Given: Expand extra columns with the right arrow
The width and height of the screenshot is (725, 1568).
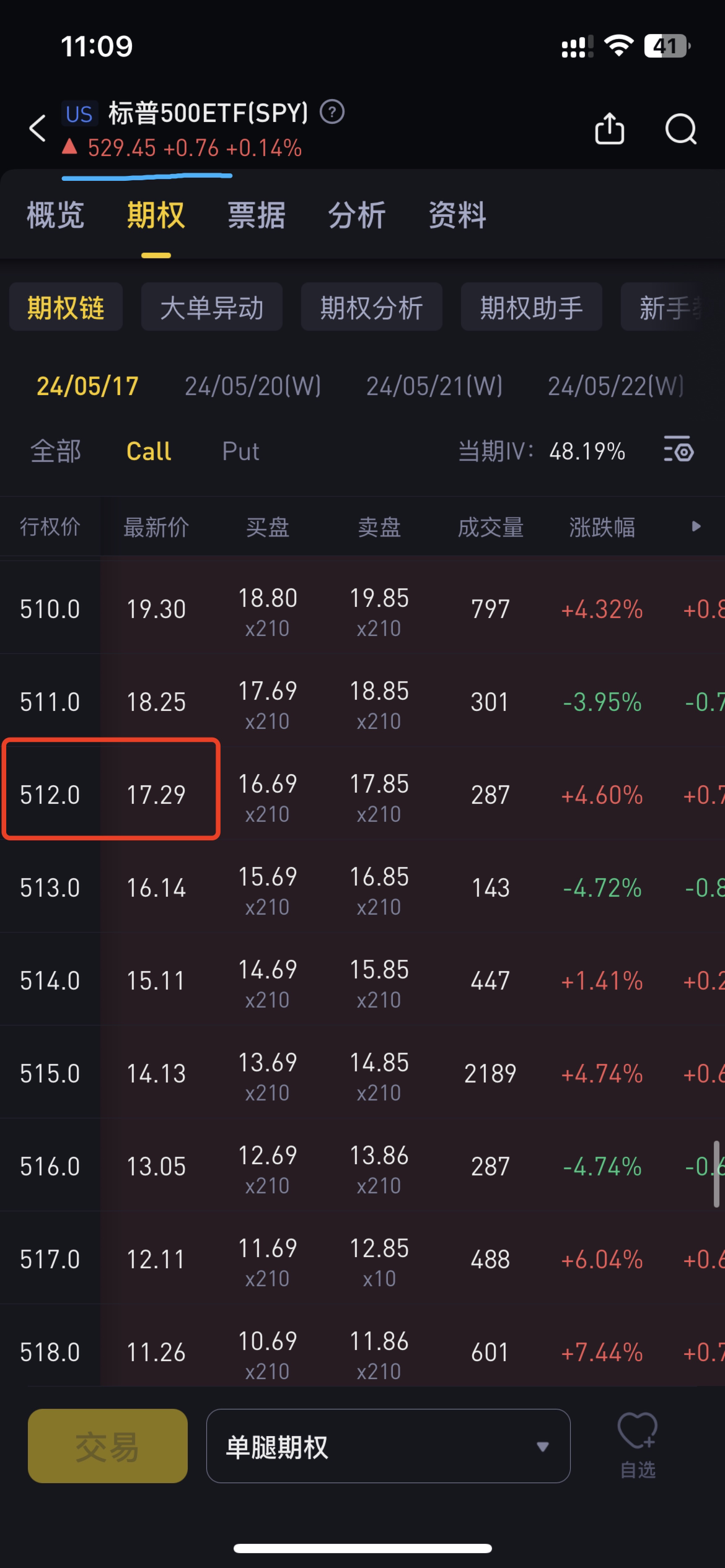Looking at the screenshot, I should click(x=696, y=527).
